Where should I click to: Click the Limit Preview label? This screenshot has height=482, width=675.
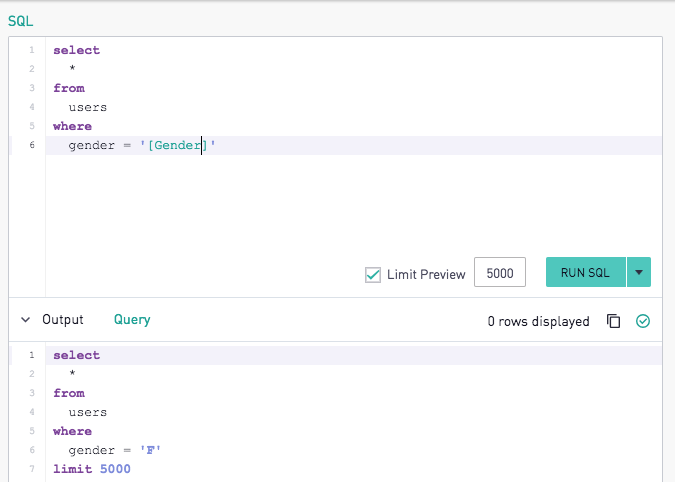pos(426,275)
